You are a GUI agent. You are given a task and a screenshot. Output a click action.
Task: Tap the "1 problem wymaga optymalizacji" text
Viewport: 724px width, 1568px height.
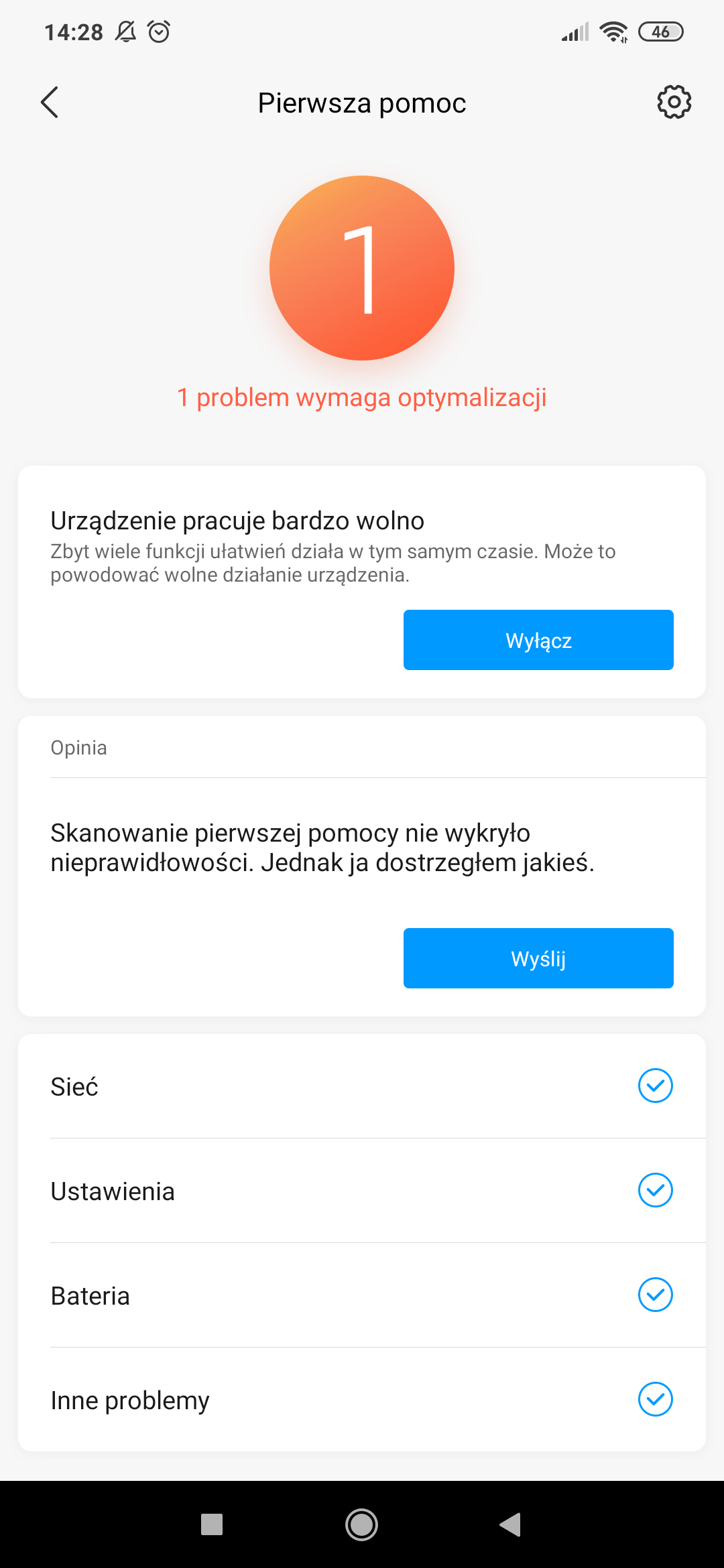pyautogui.click(x=362, y=397)
